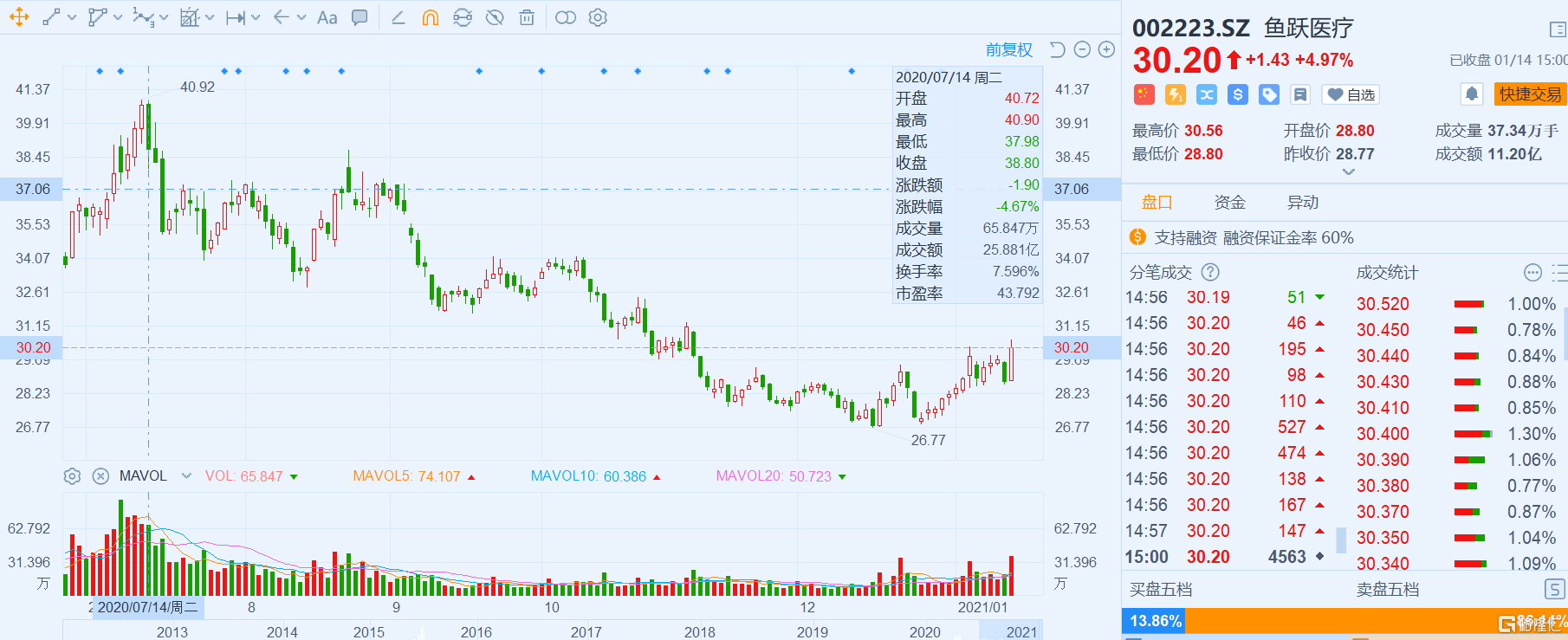Image resolution: width=1568 pixels, height=640 pixels.
Task: Open 成交统计 more options ellipsis icon
Action: pyautogui.click(x=1532, y=273)
